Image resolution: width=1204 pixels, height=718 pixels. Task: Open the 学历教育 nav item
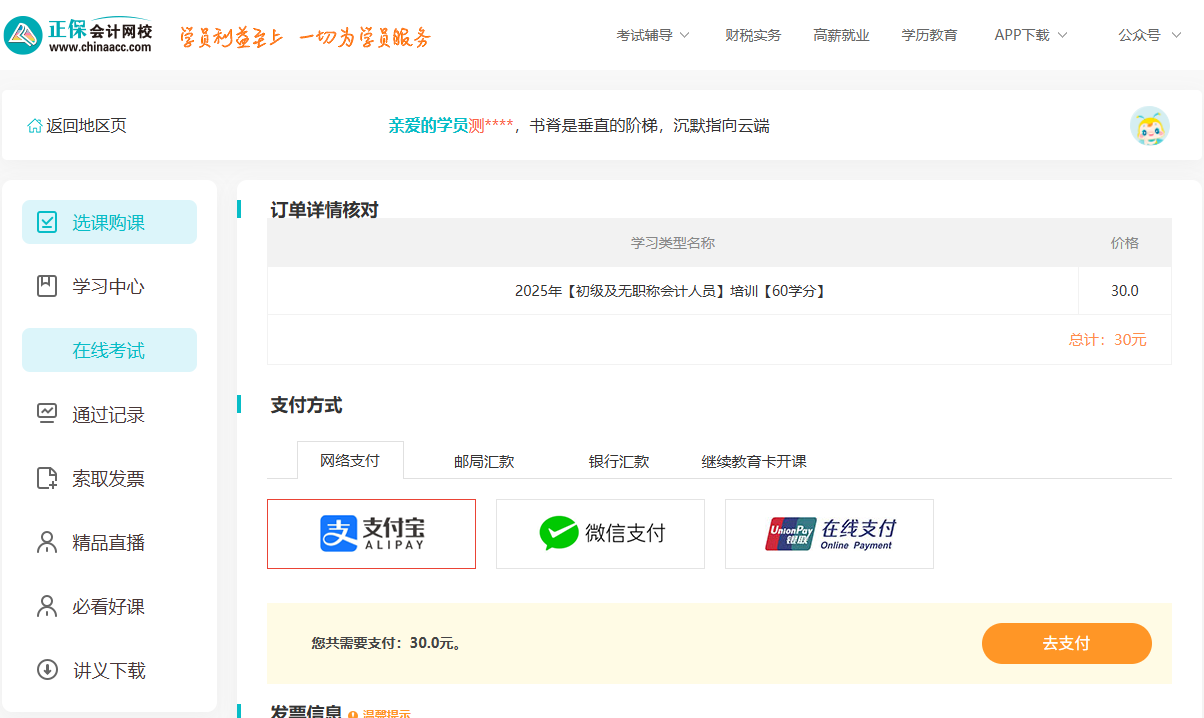[x=929, y=35]
